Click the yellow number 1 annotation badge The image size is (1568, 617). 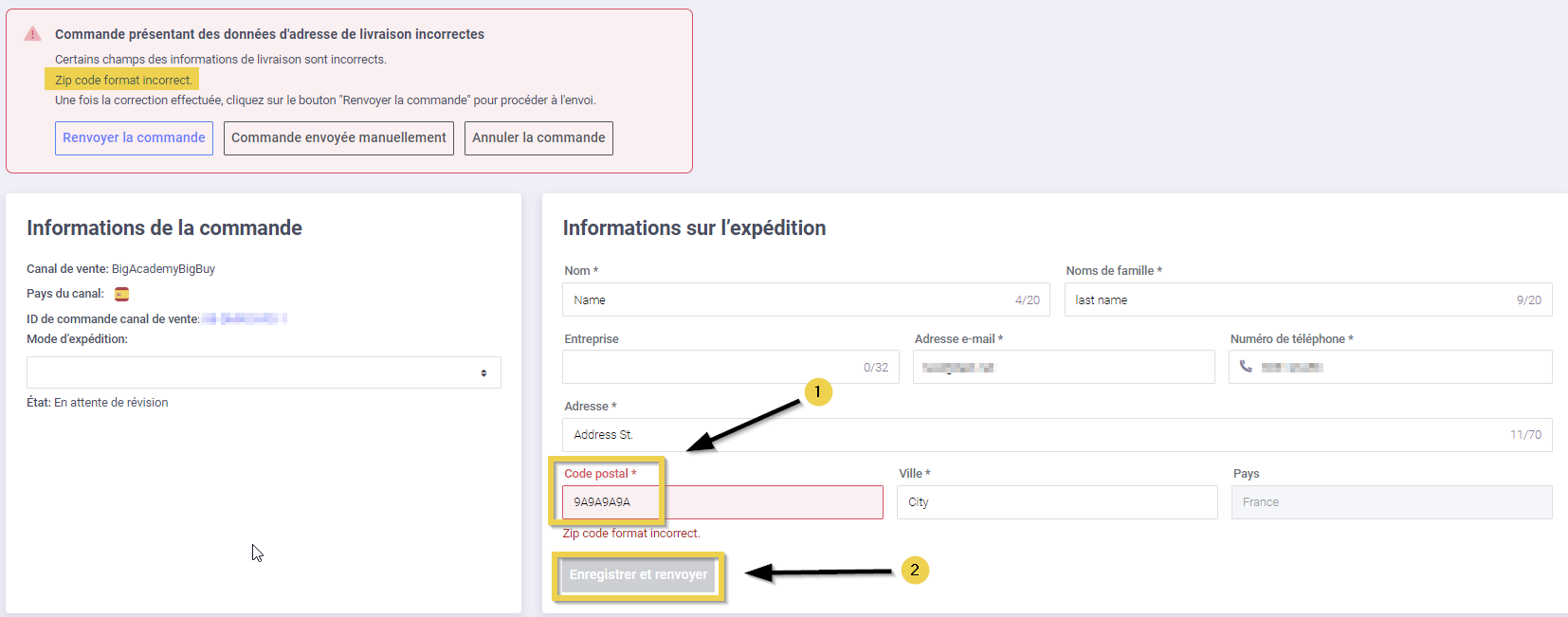[x=817, y=391]
